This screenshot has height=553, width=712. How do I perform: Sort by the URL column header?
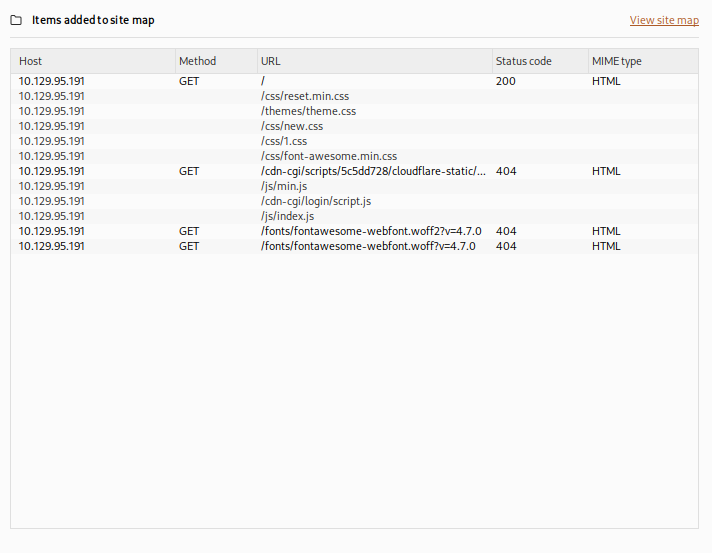375,61
